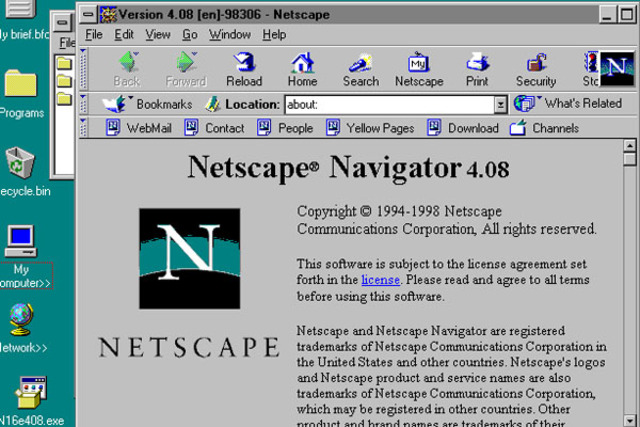640x427 pixels.
Task: Open the Download personal toolbar shortcut
Action: click(x=462, y=128)
